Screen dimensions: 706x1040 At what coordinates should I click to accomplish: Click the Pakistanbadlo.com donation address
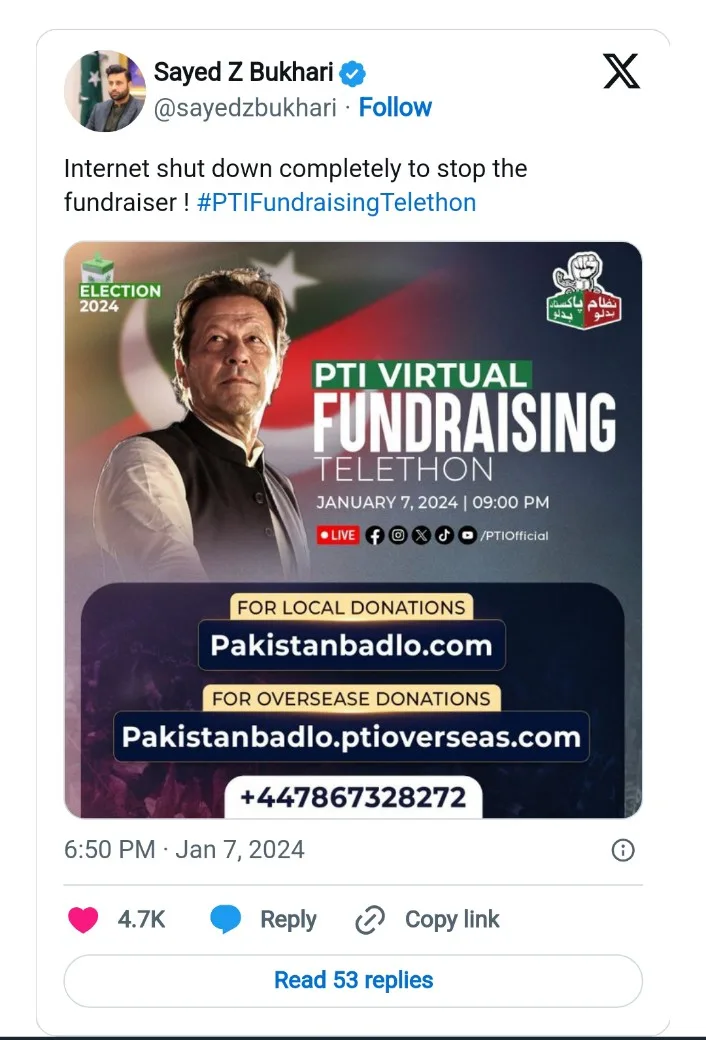(x=351, y=645)
